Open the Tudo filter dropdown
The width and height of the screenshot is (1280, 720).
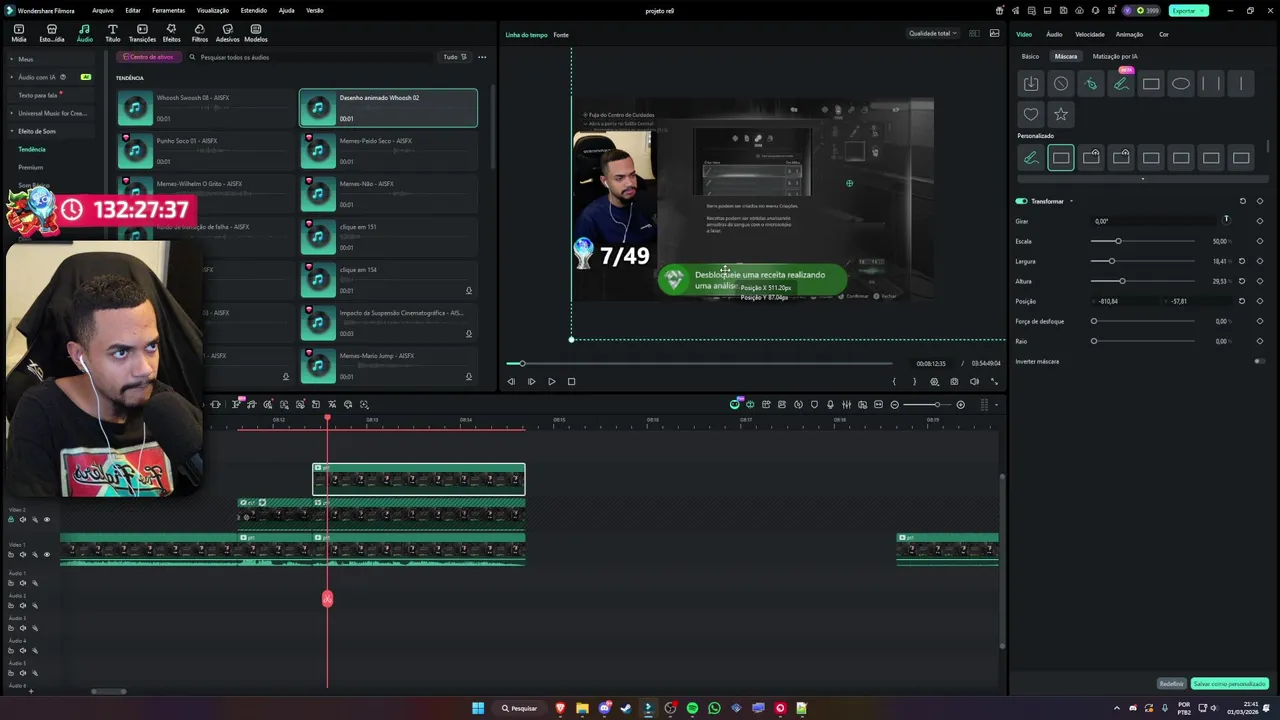[x=455, y=57]
